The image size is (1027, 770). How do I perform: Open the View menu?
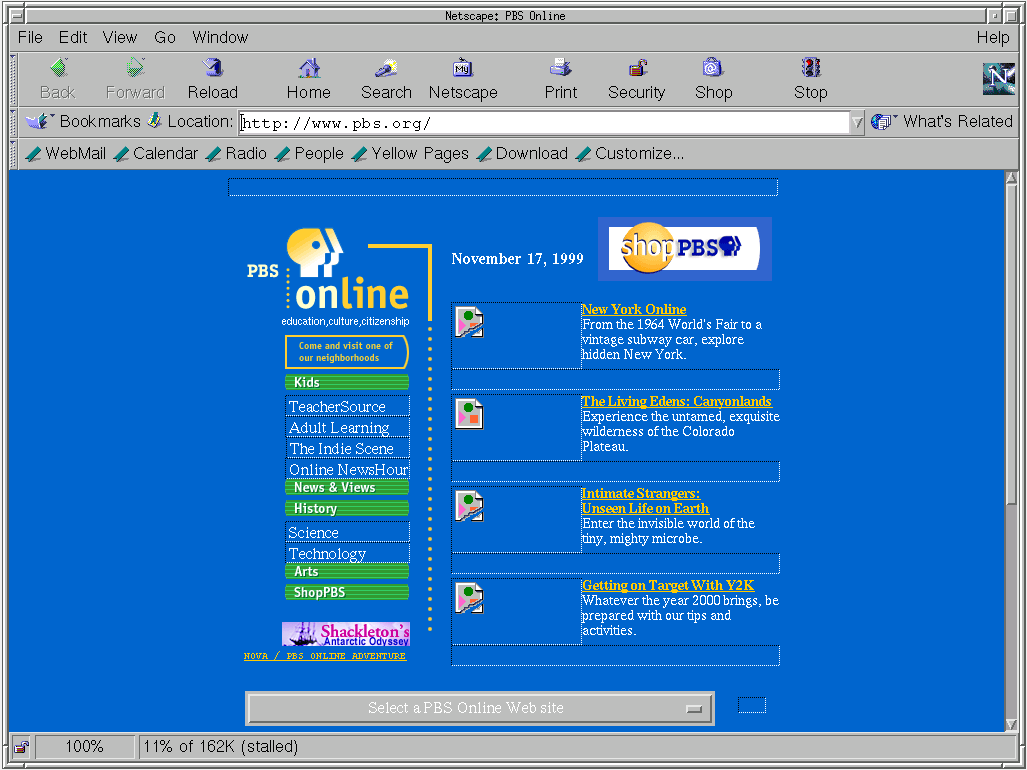(x=119, y=37)
